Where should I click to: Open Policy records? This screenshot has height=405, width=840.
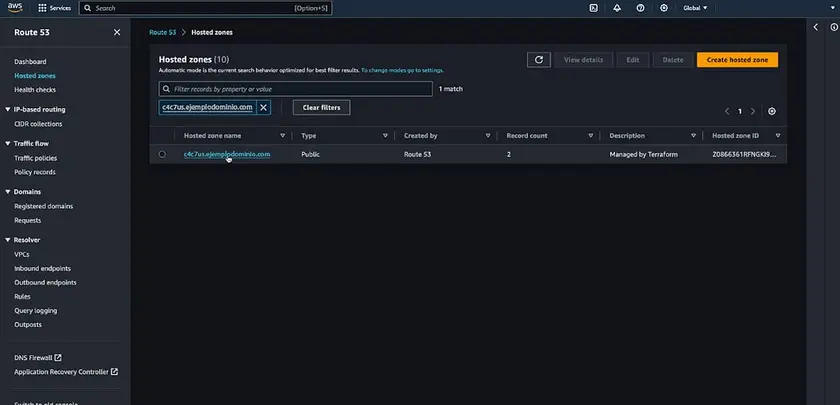(x=35, y=172)
